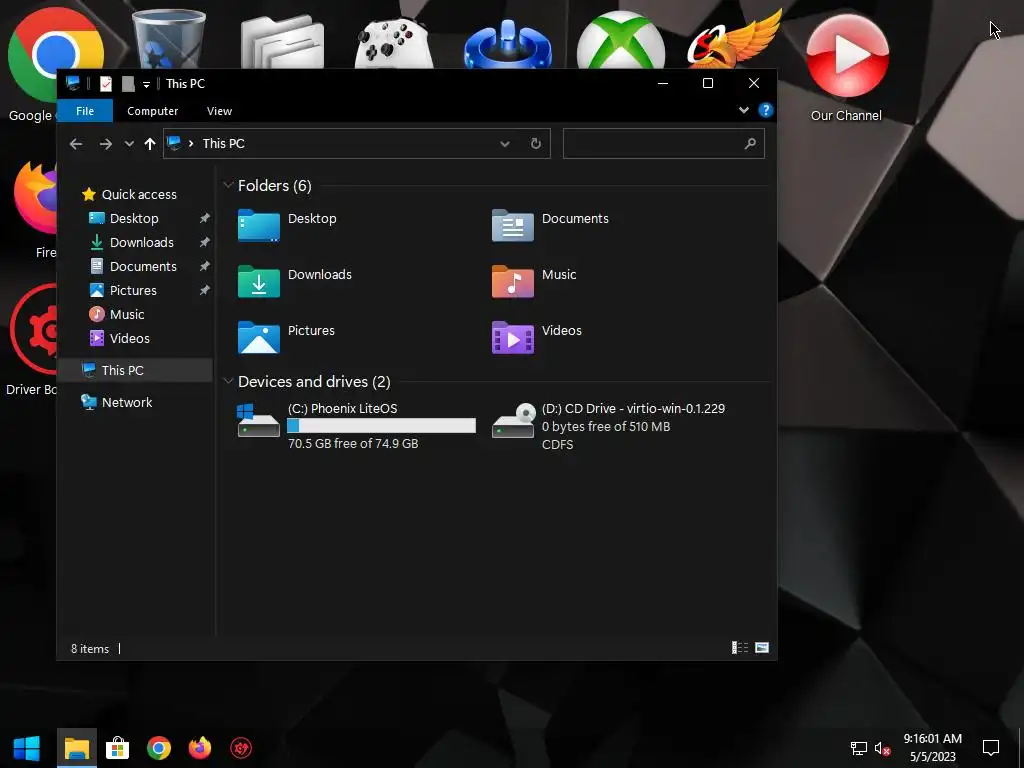Click '8 items' in status bar
This screenshot has width=1024, height=768.
click(x=90, y=648)
